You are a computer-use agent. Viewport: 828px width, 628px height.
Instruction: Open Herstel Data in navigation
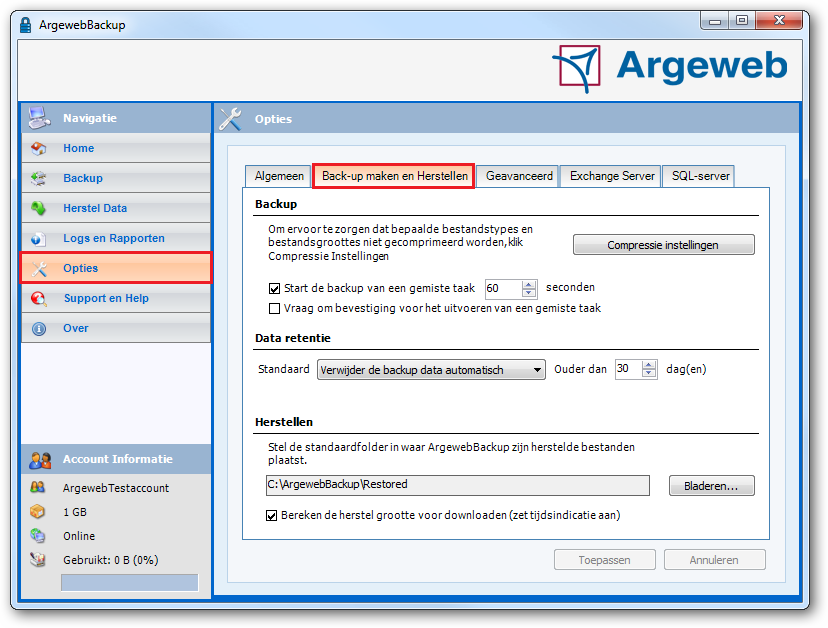click(x=116, y=208)
